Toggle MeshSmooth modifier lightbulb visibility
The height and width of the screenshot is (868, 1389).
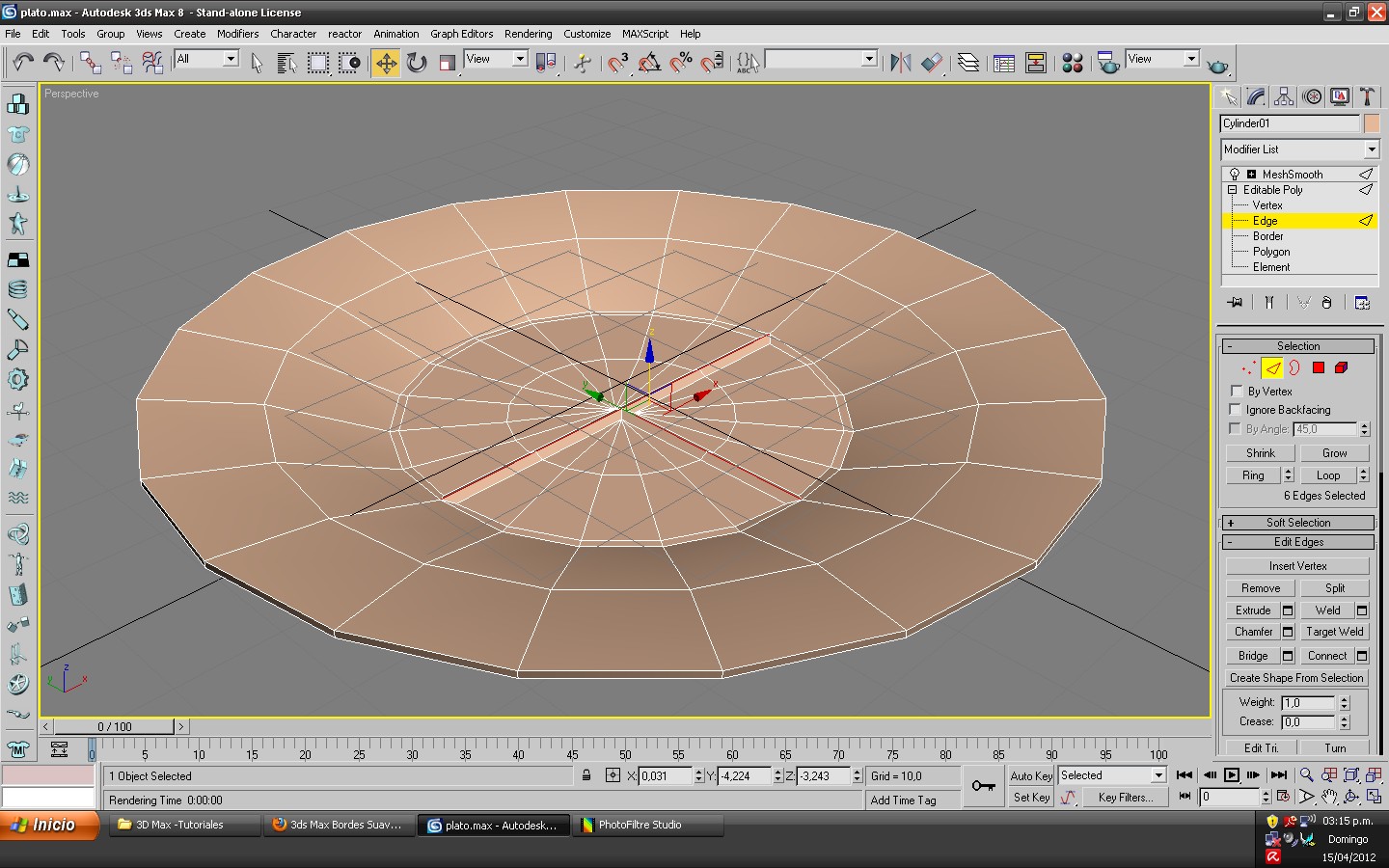[x=1235, y=175]
